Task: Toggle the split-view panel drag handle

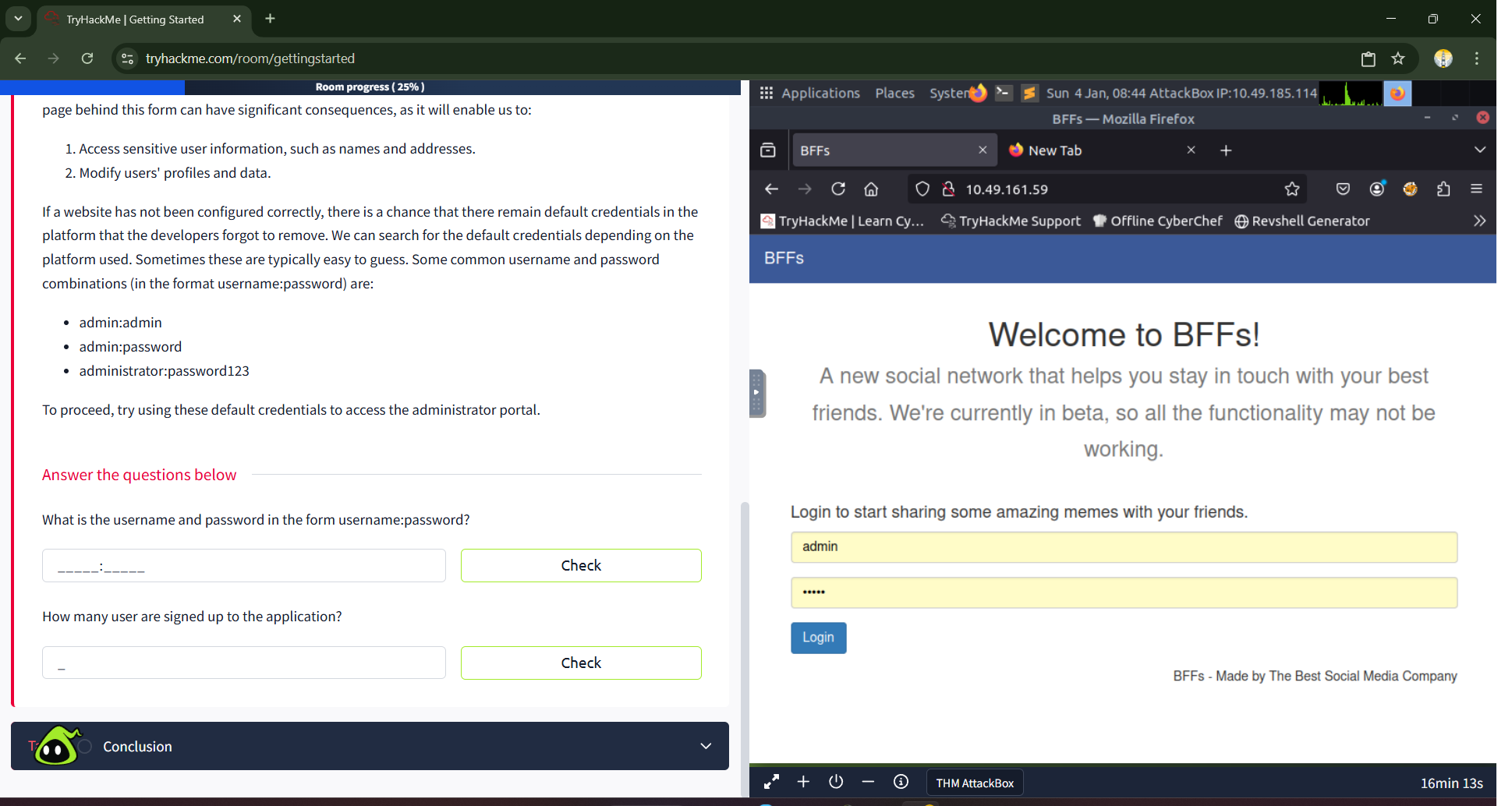Action: (x=756, y=393)
